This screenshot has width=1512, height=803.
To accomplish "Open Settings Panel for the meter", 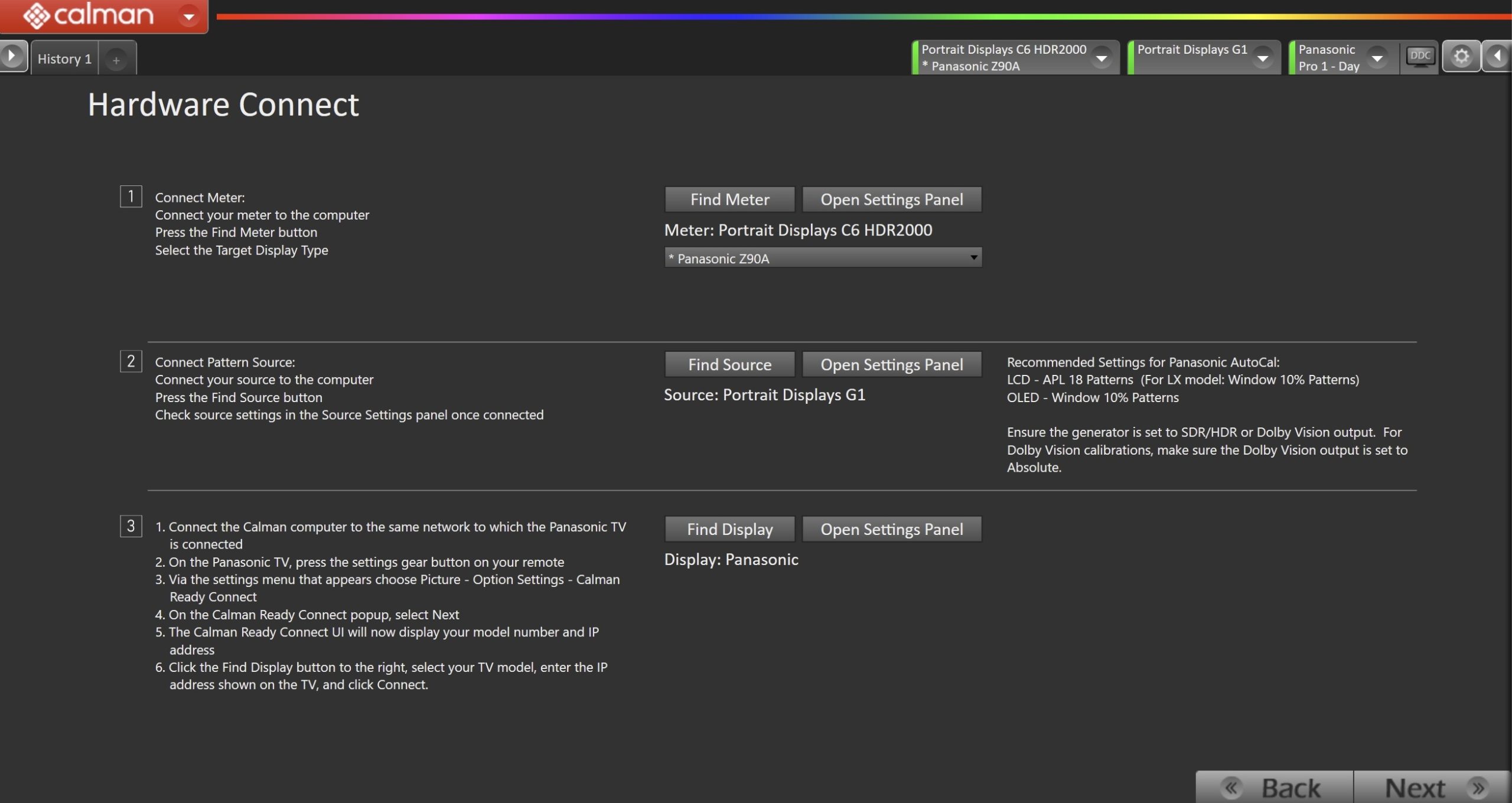I will pyautogui.click(x=892, y=200).
